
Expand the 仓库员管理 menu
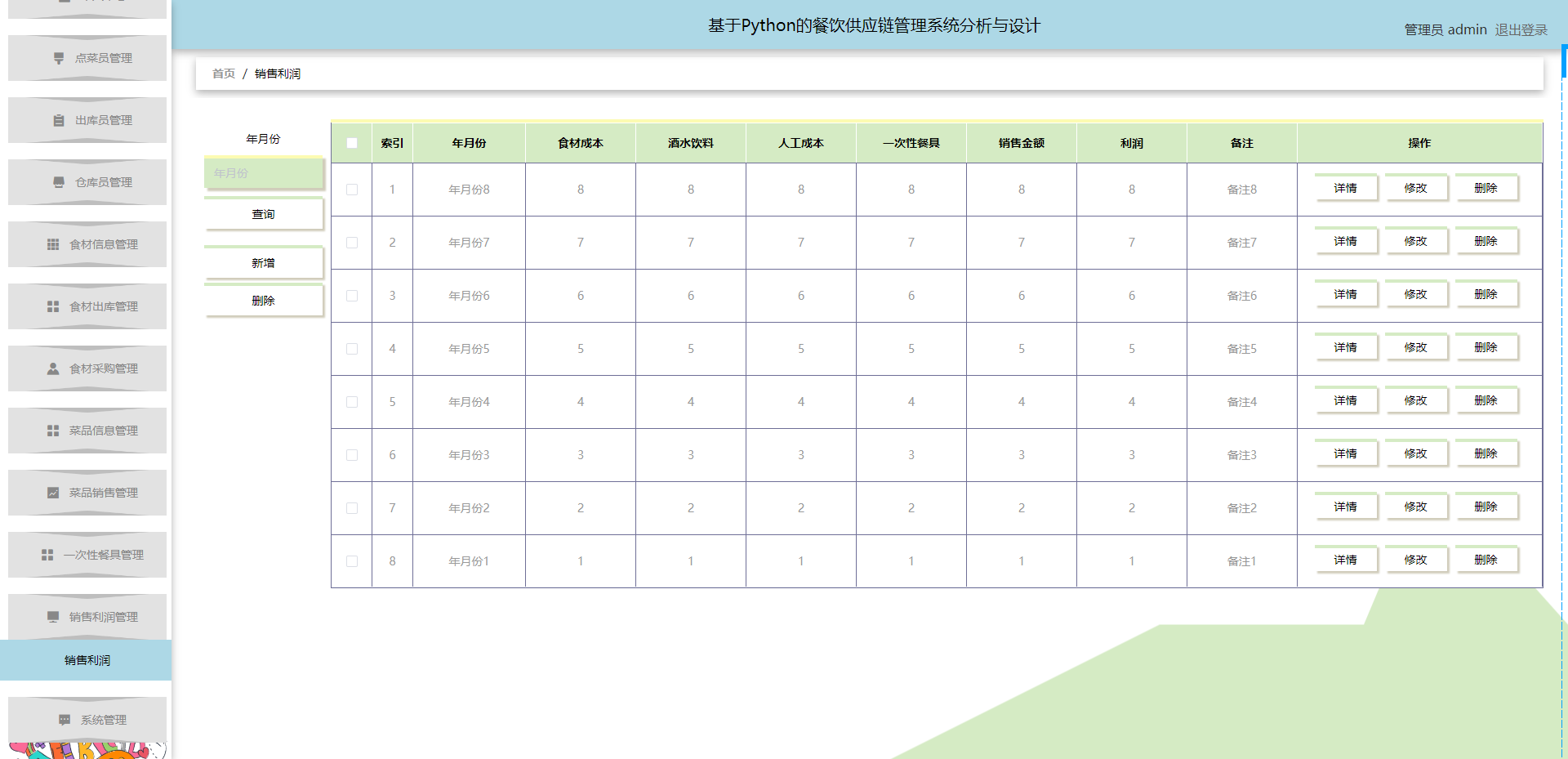click(x=87, y=182)
